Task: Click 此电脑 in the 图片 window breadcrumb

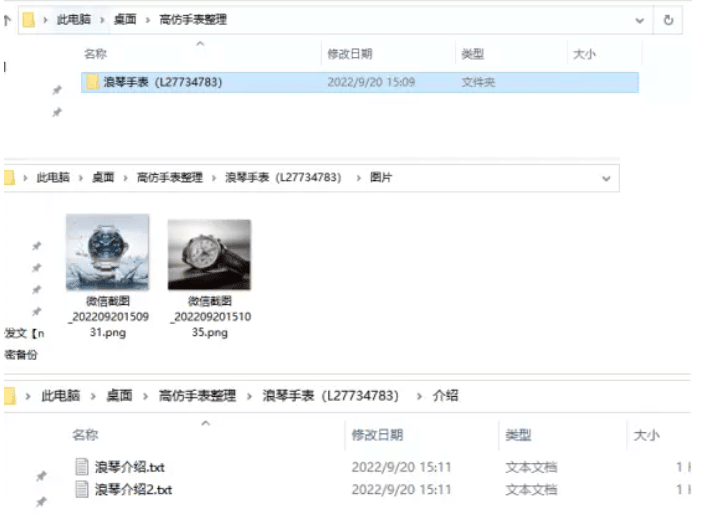Action: [x=53, y=178]
